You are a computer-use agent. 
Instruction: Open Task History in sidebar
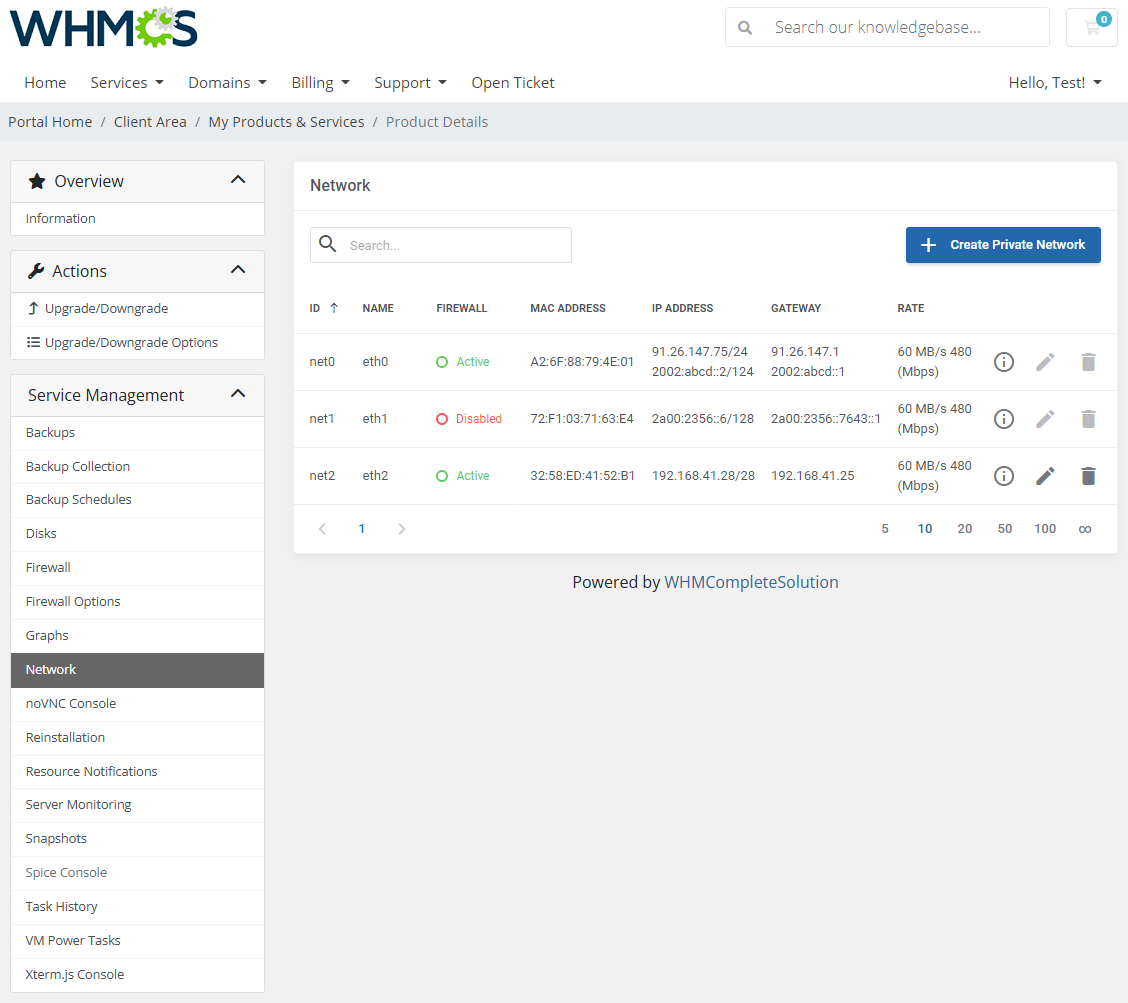pyautogui.click(x=137, y=907)
